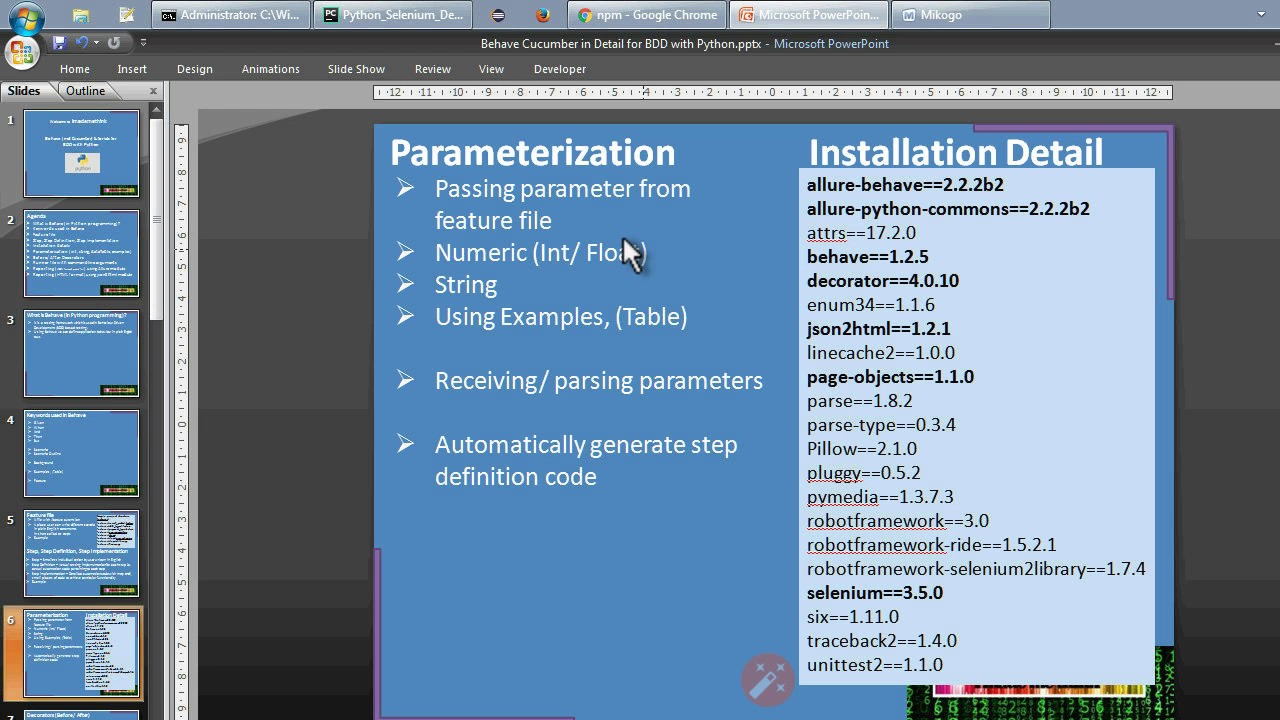Undo the last action
The height and width of the screenshot is (720, 1280).
[x=81, y=42]
